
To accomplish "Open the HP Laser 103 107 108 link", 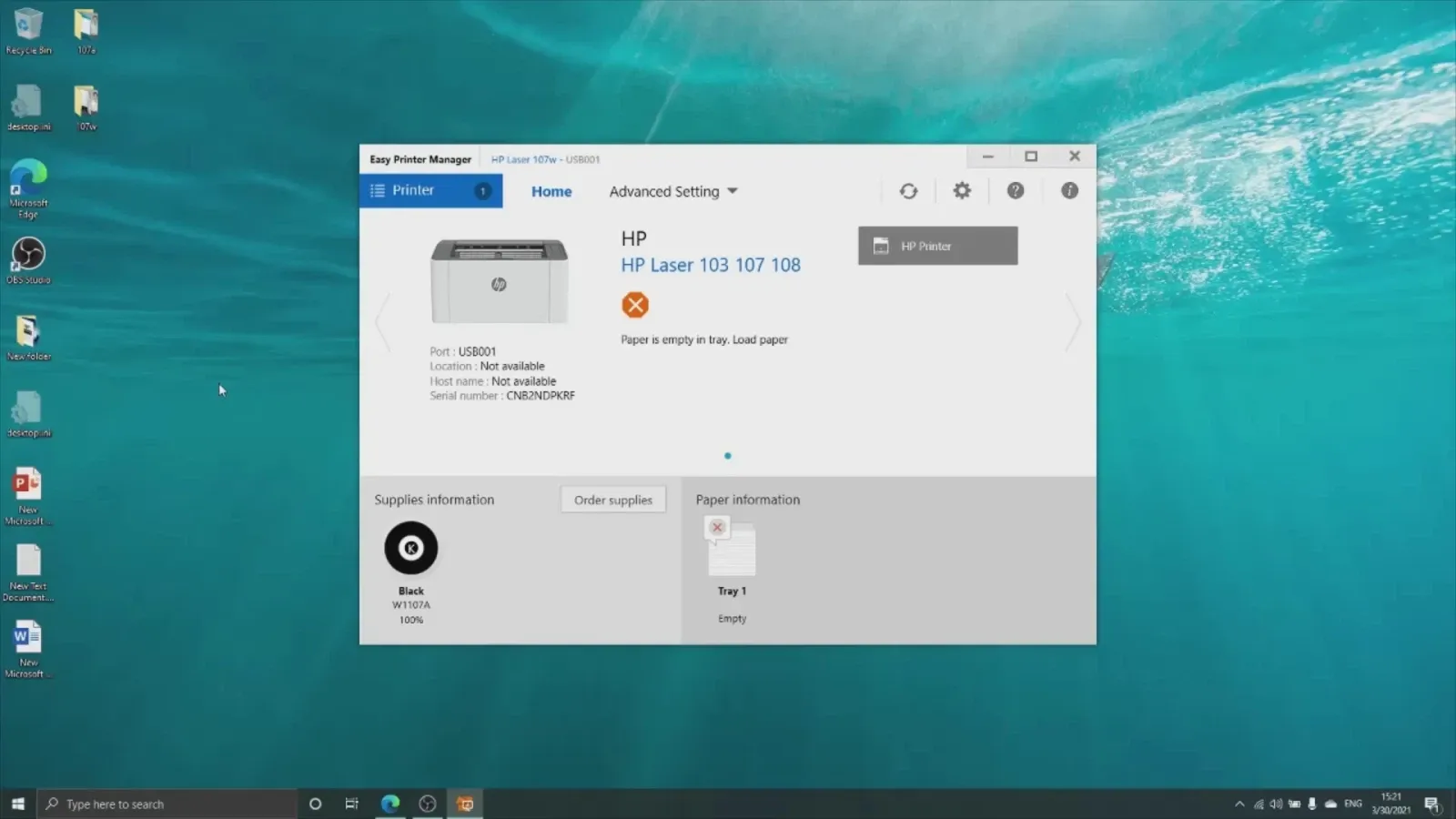I will pos(711,265).
